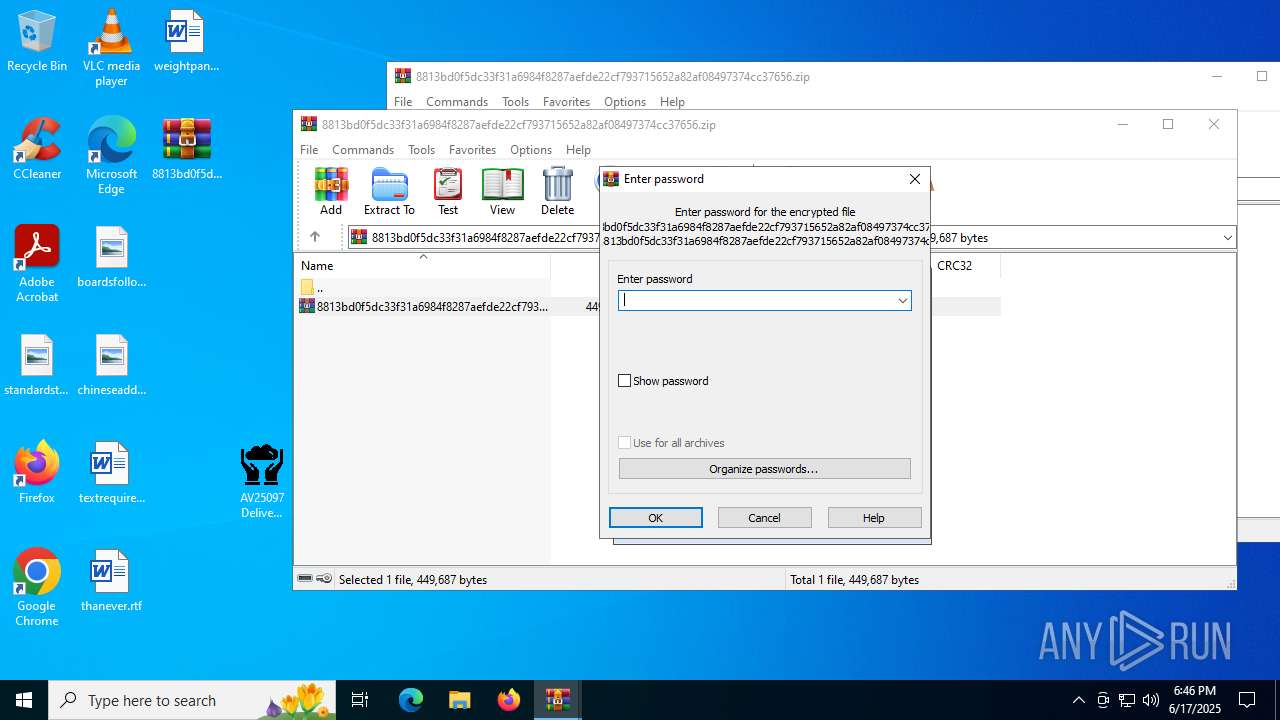This screenshot has width=1280, height=720.
Task: Click the Delete toolbar icon
Action: [x=557, y=191]
